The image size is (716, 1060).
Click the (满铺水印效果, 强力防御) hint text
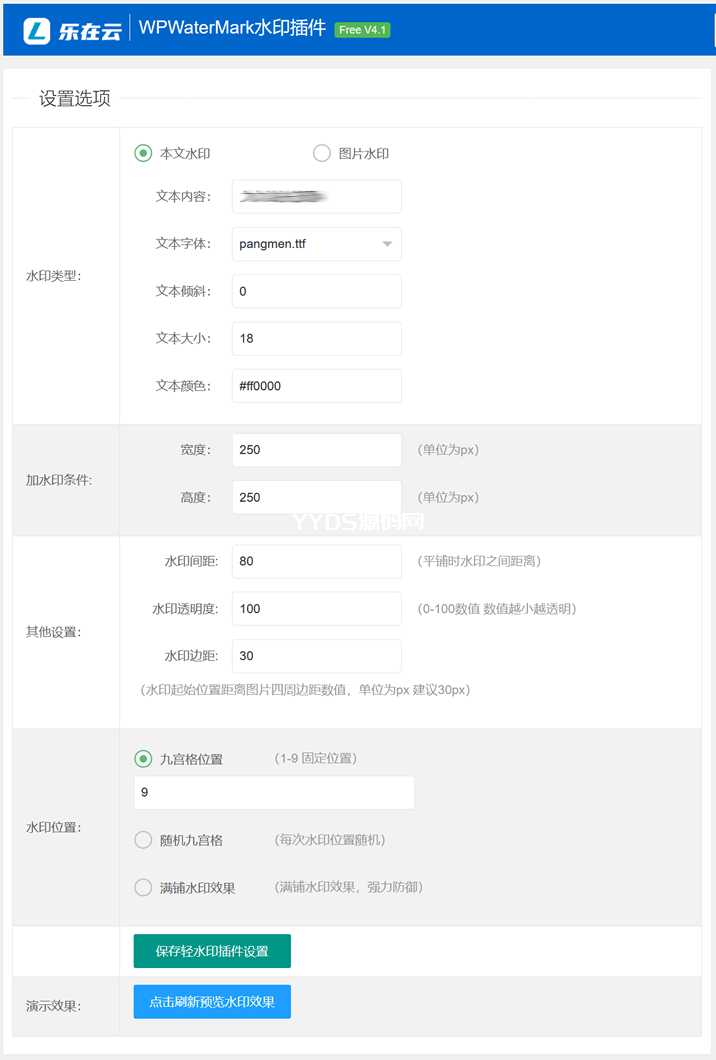click(x=349, y=887)
